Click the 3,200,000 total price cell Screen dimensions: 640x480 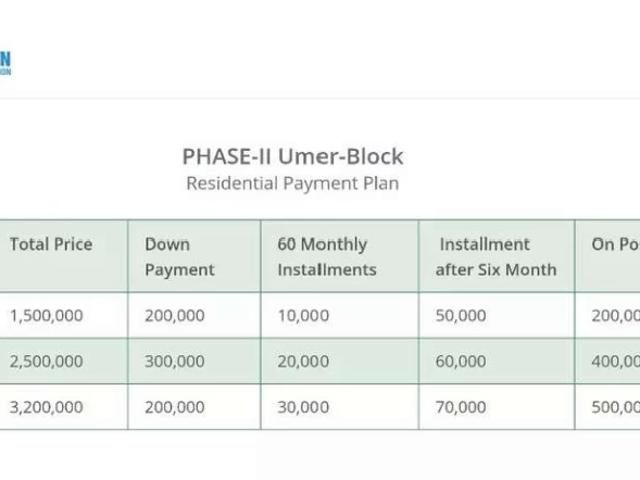[x=46, y=407]
